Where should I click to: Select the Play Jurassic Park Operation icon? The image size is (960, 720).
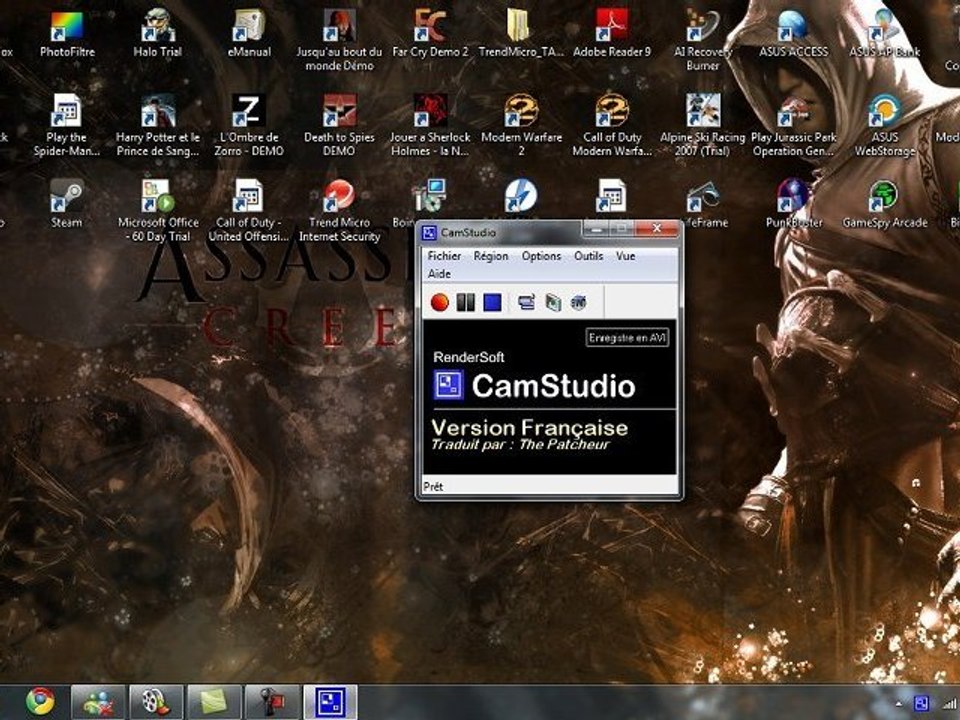tap(793, 126)
